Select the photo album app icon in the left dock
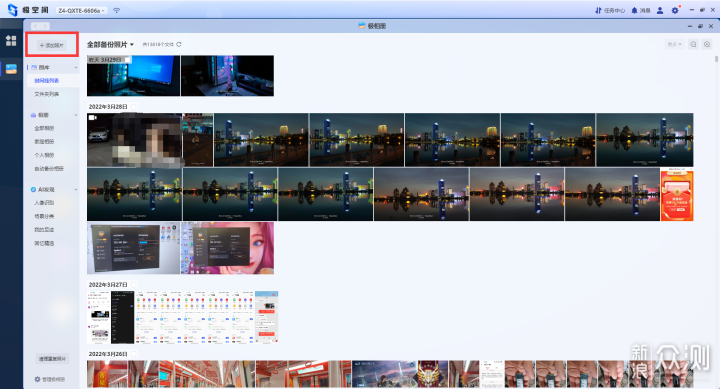 11,69
